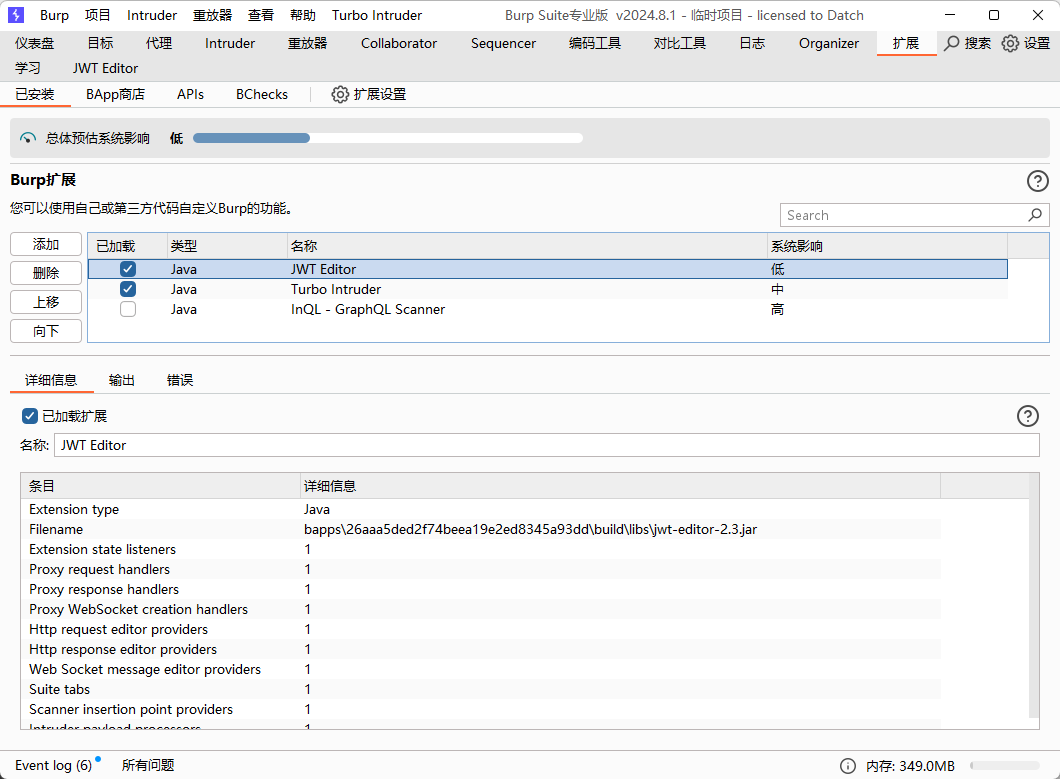Image resolution: width=1060 pixels, height=779 pixels.
Task: Switch to the Organizer tab
Action: click(829, 43)
